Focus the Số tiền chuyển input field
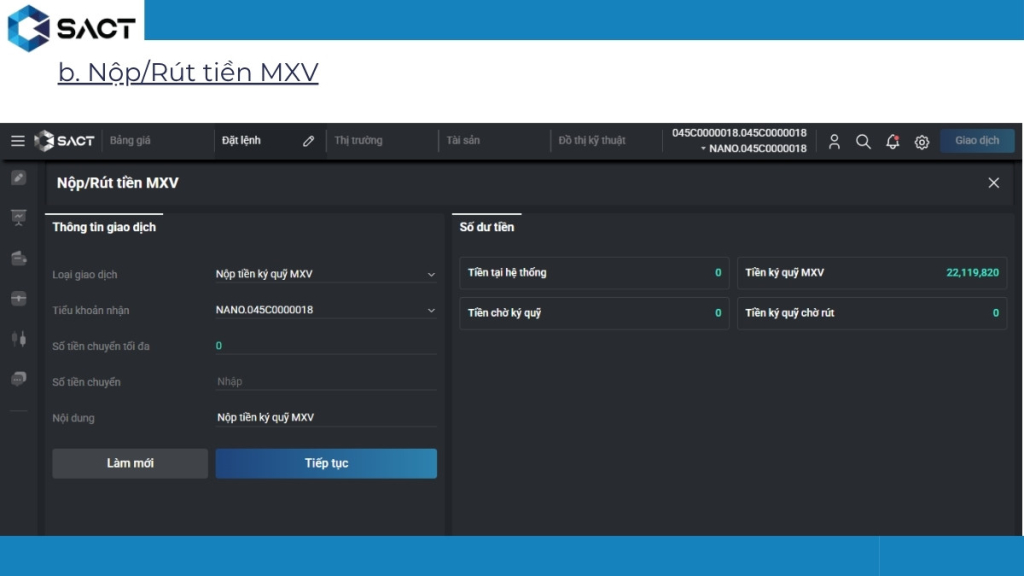 click(326, 382)
